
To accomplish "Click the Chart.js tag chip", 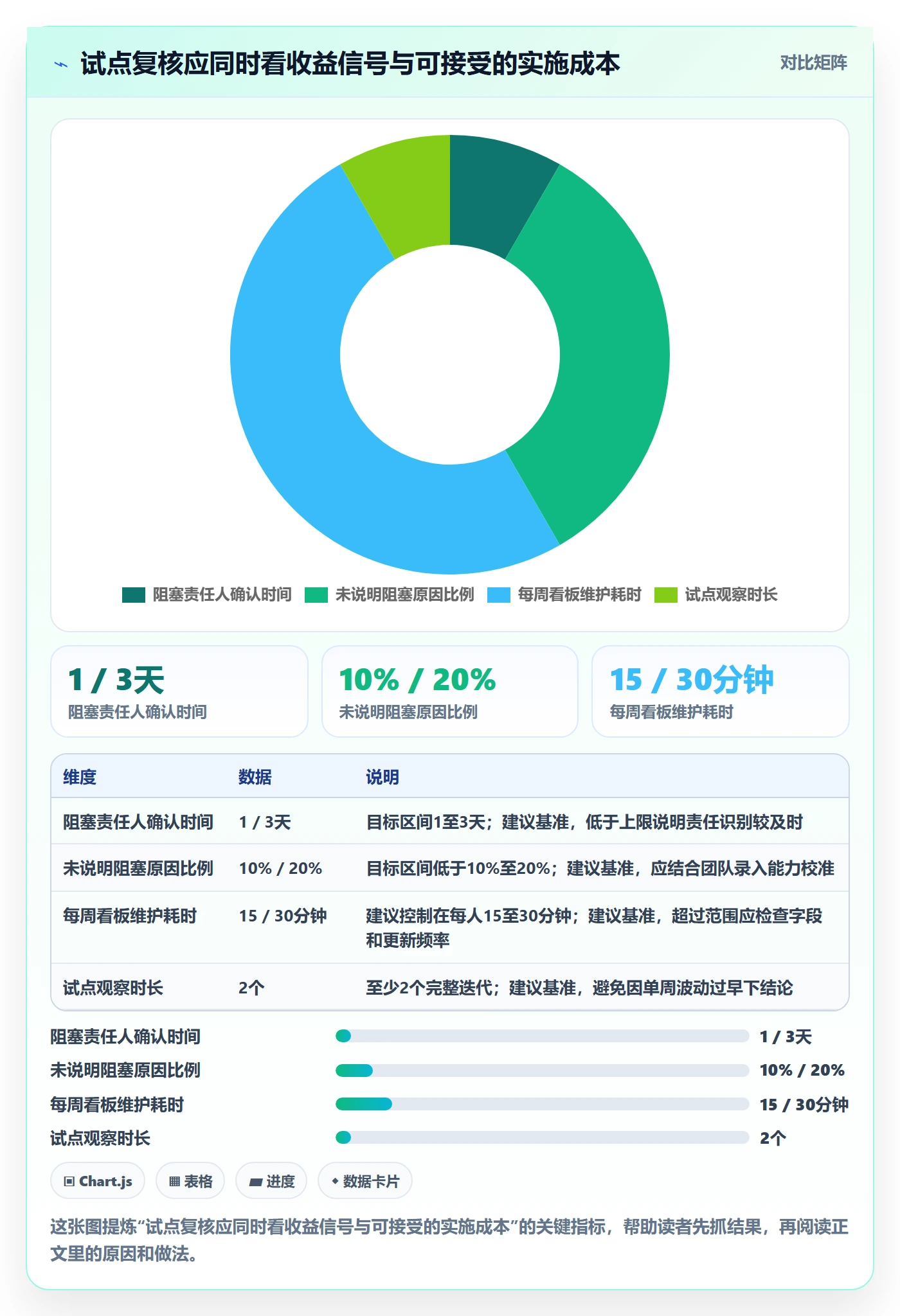I will tap(98, 1181).
